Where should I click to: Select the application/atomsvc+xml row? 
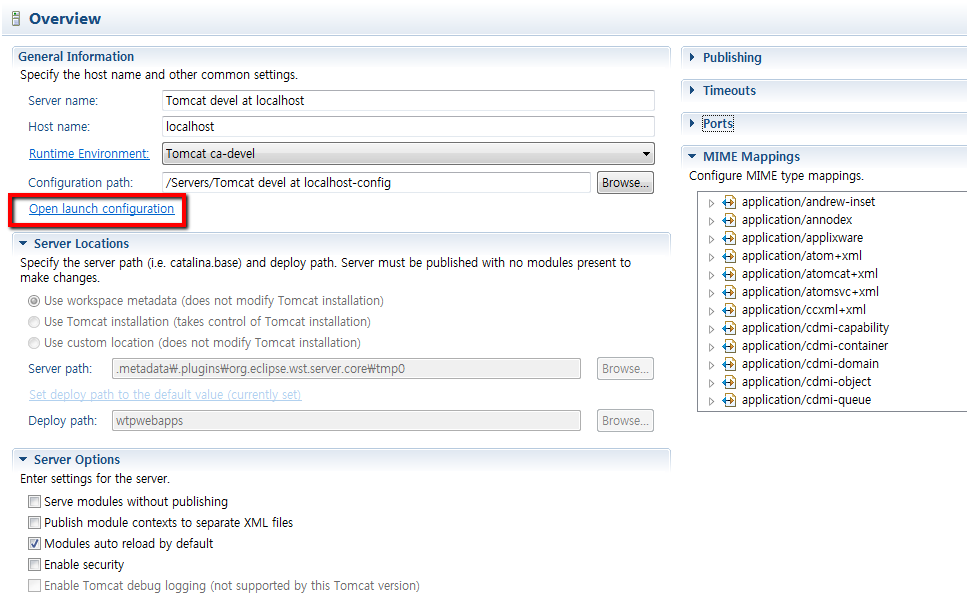pyautogui.click(x=810, y=292)
